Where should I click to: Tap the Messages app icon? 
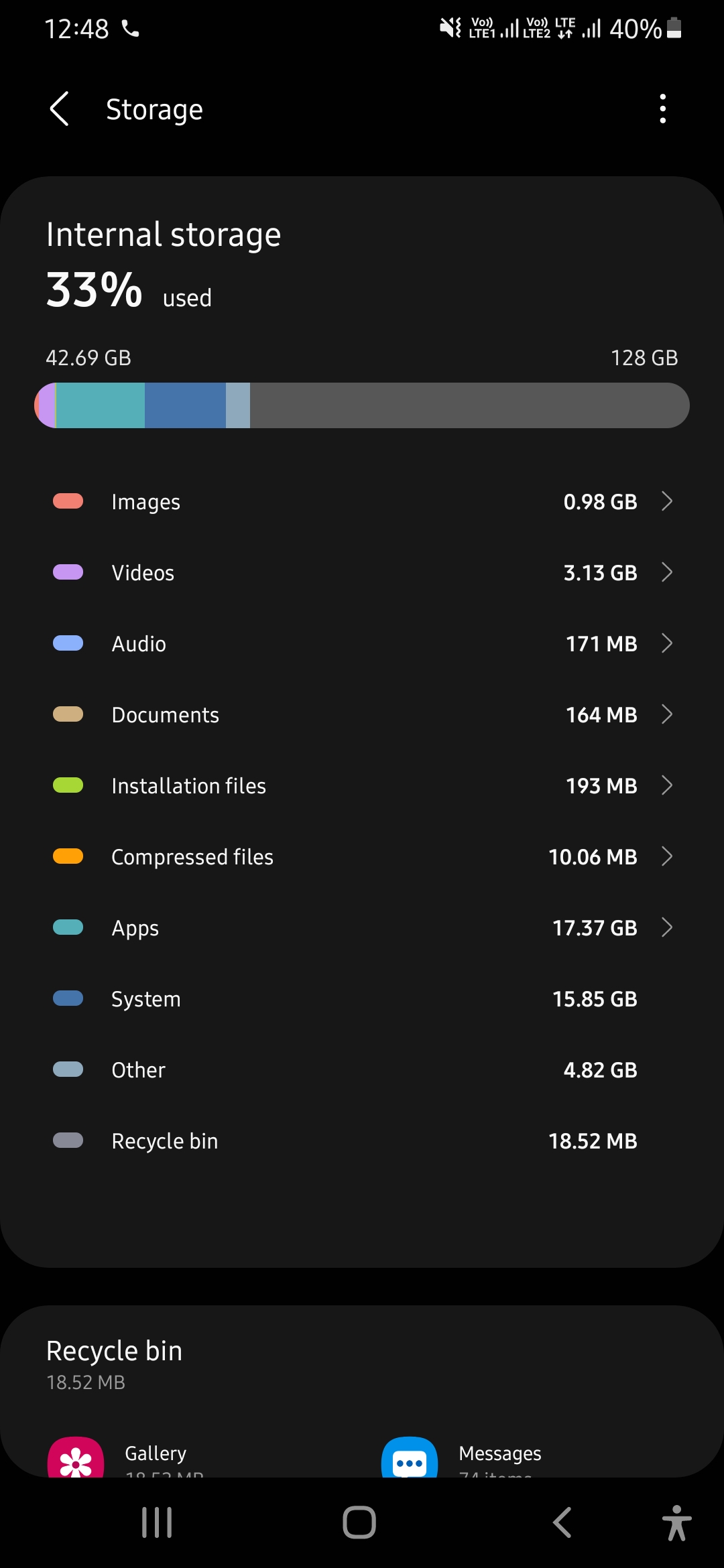click(410, 1459)
